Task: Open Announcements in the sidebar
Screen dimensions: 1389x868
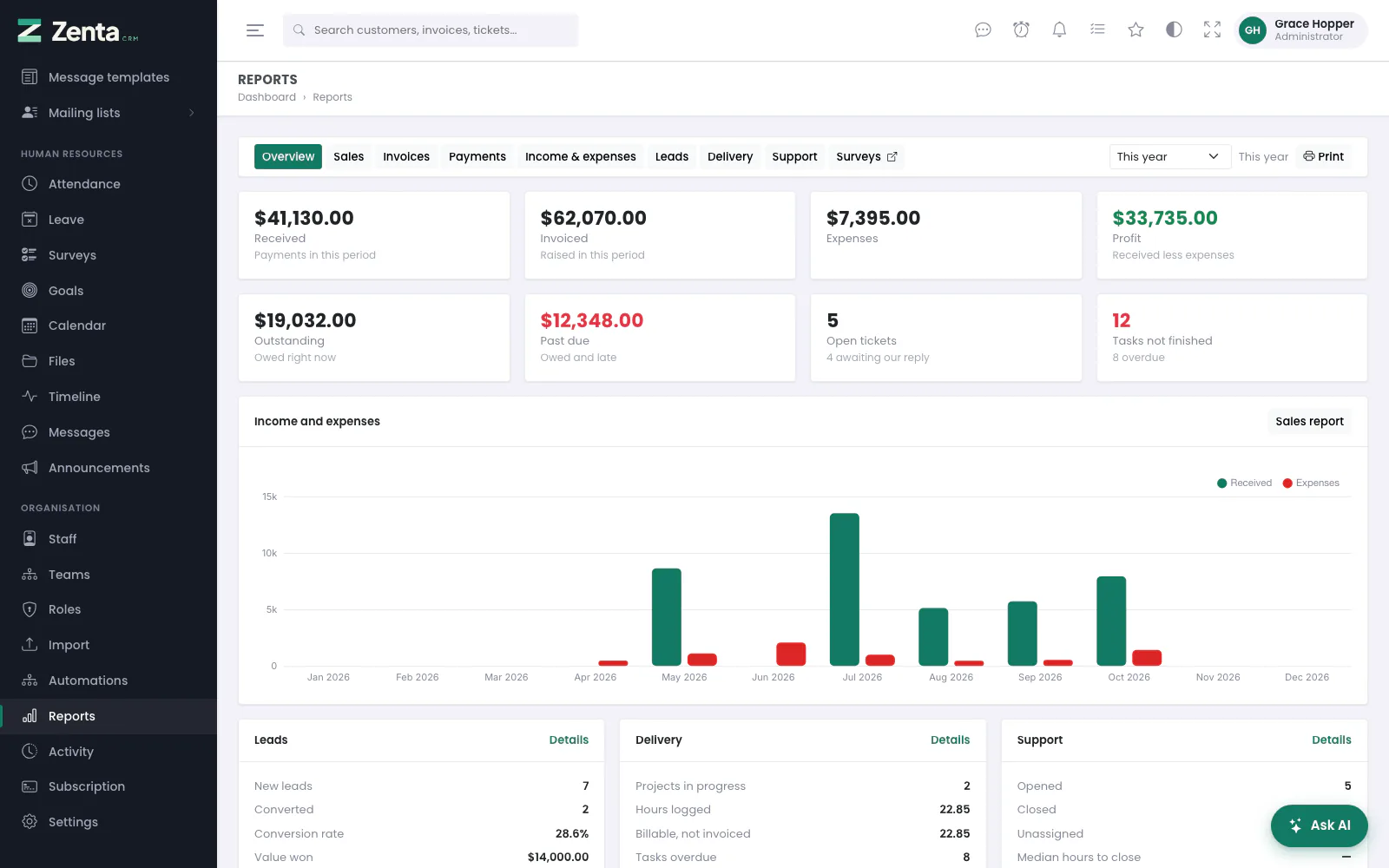Action: 109,468
